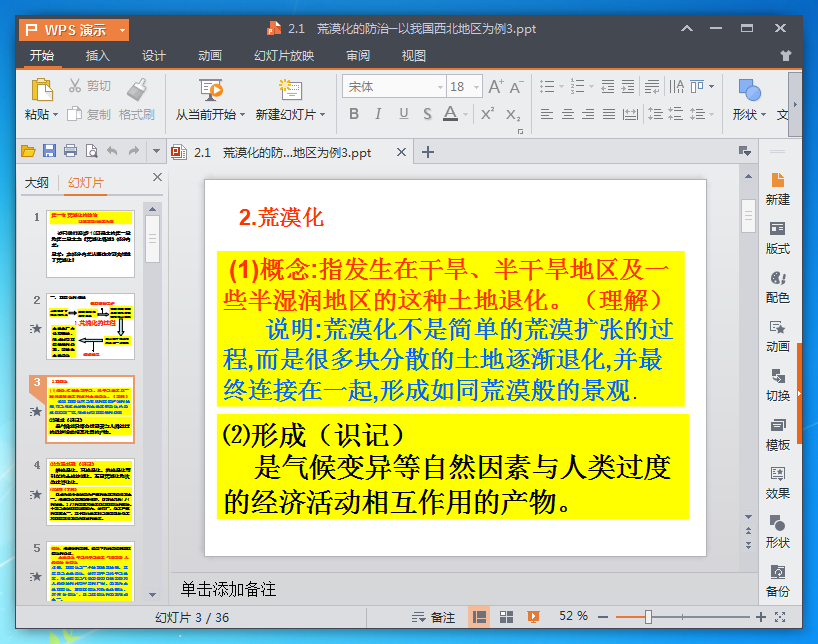Save the presentation with disk icon
The height and width of the screenshot is (644, 818).
pos(49,151)
